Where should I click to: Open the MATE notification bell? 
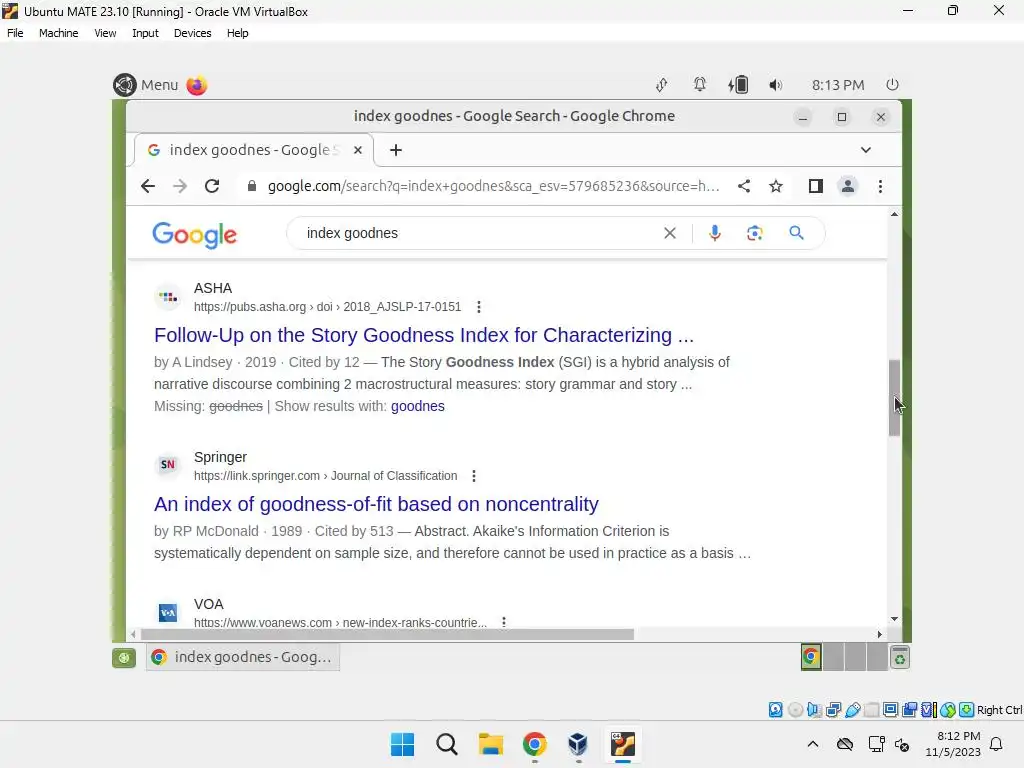[x=699, y=85]
